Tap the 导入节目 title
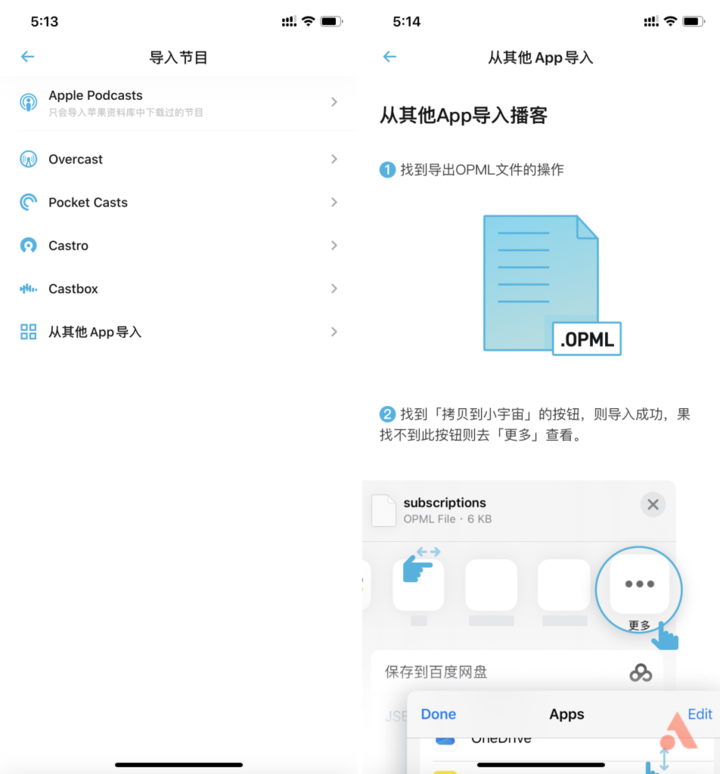The width and height of the screenshot is (720, 774). (x=178, y=57)
